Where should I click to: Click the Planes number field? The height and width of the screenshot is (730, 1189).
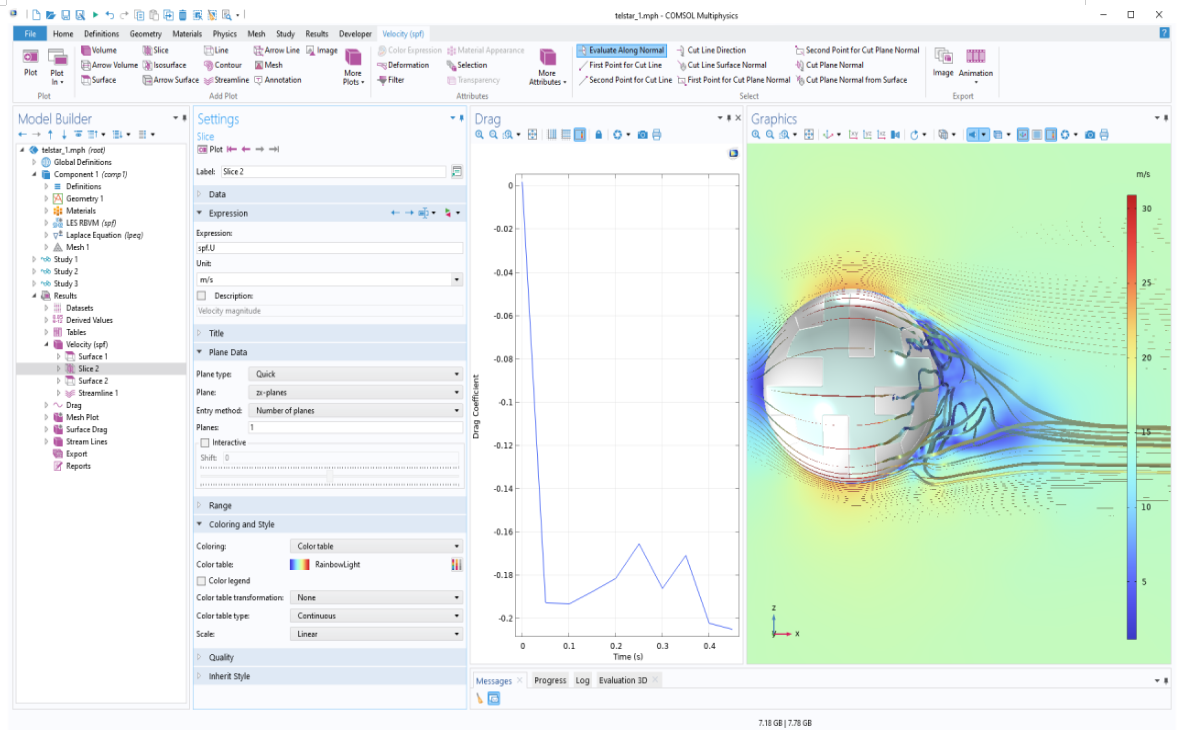point(355,428)
